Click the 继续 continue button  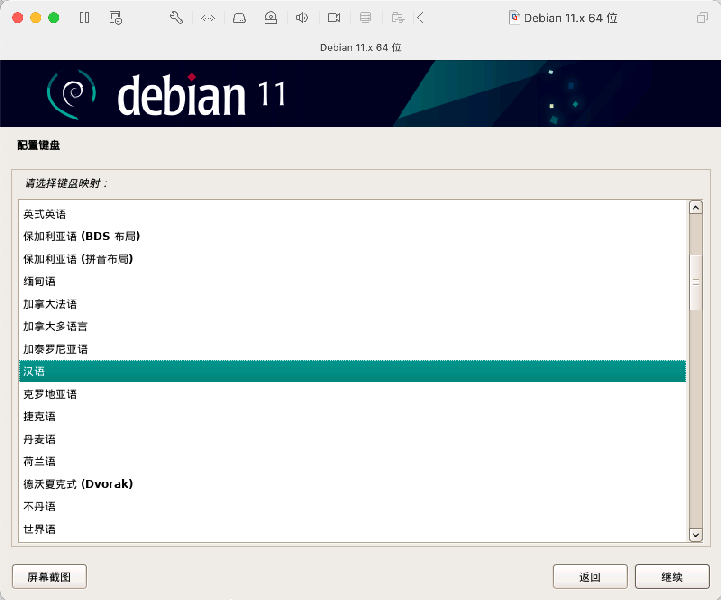click(x=672, y=577)
